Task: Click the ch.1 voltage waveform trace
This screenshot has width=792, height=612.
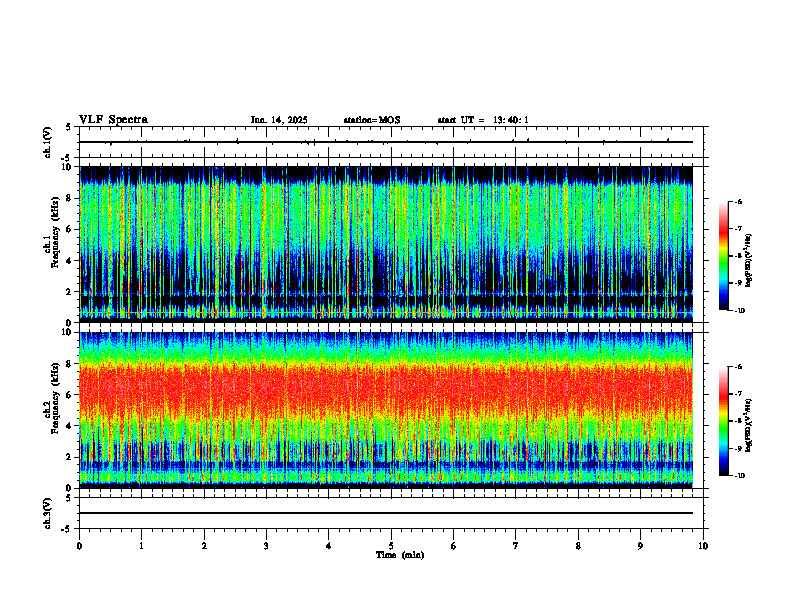Action: click(386, 142)
